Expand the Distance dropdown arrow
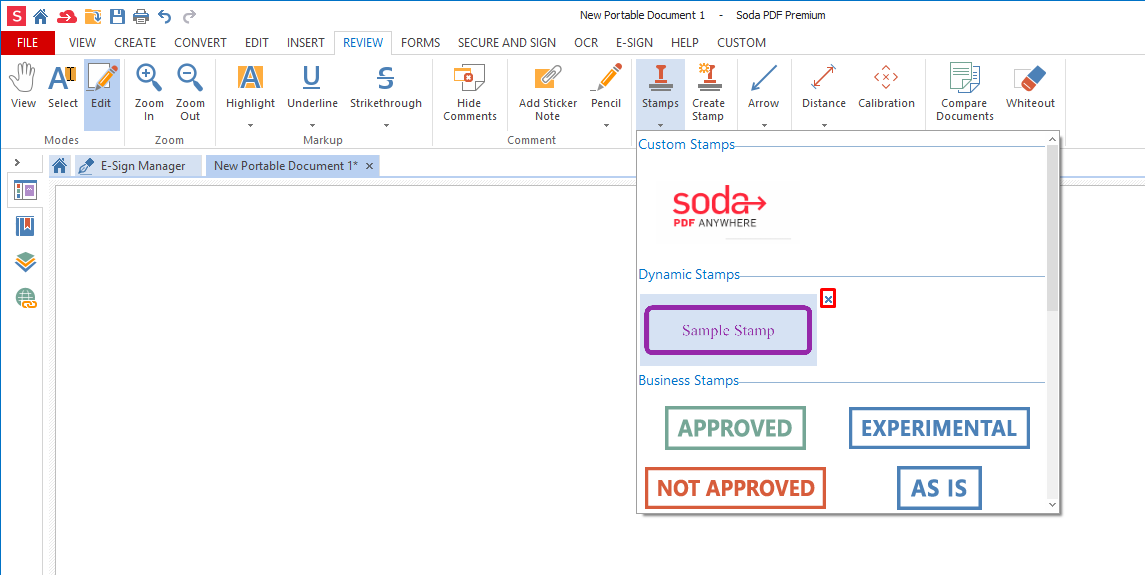The height and width of the screenshot is (575, 1145). [824, 126]
